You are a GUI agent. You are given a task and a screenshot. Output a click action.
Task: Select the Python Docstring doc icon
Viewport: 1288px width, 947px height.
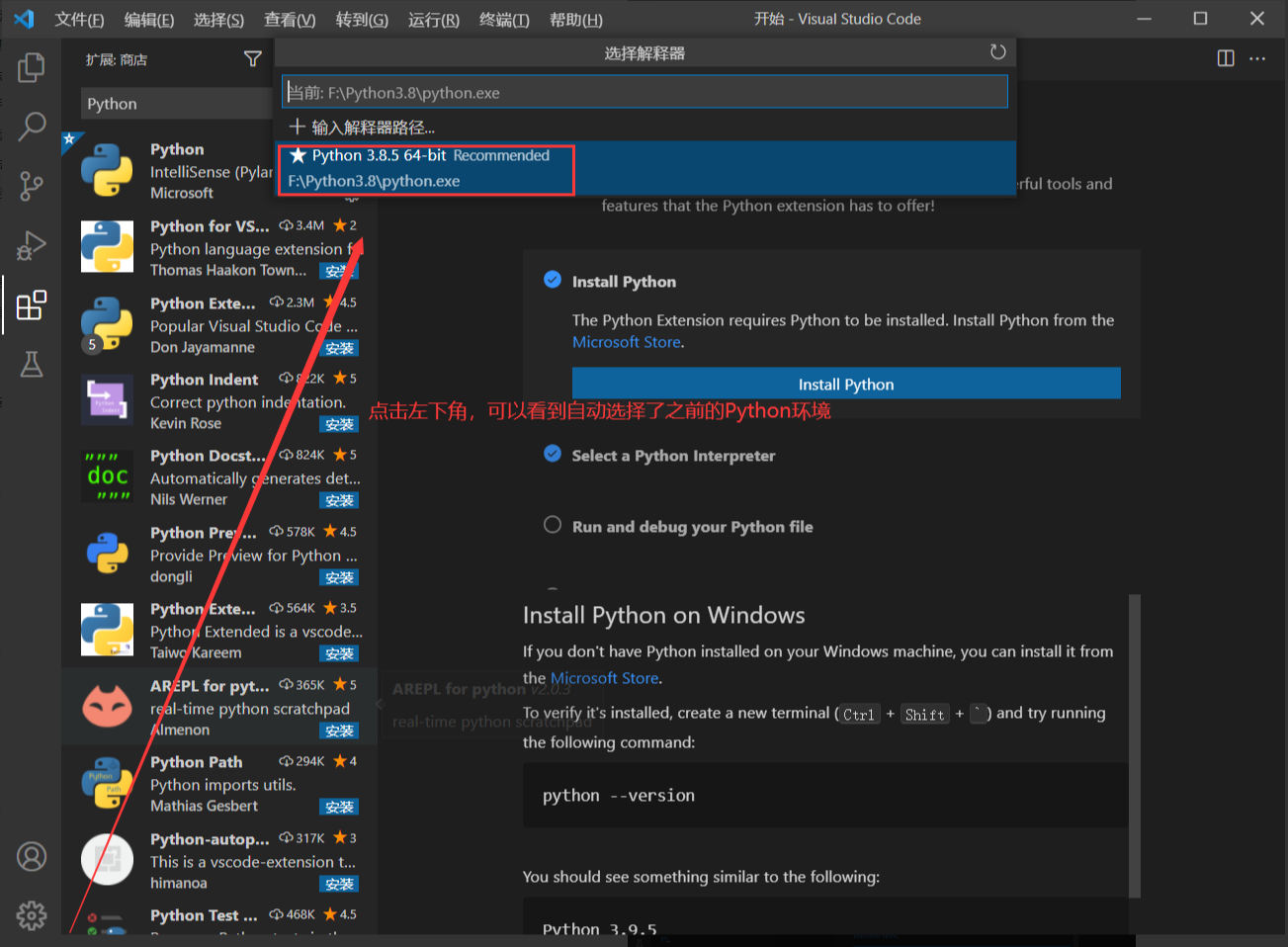[x=107, y=476]
